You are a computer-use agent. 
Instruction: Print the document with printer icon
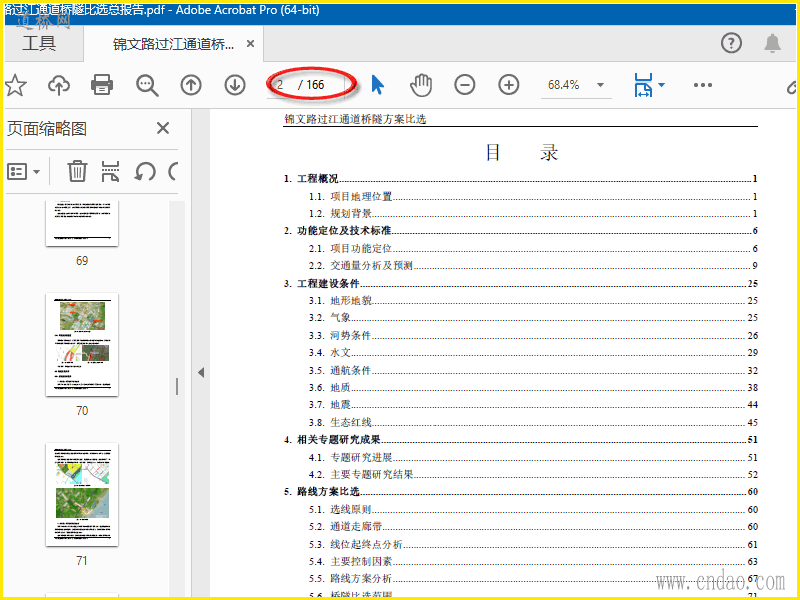point(102,85)
